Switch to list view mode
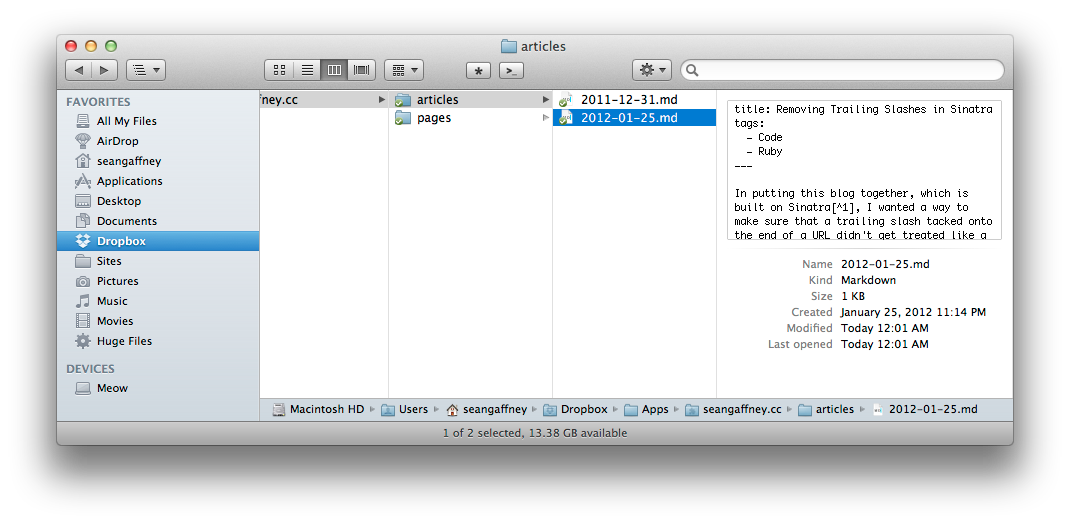This screenshot has width=1070, height=524. point(307,70)
